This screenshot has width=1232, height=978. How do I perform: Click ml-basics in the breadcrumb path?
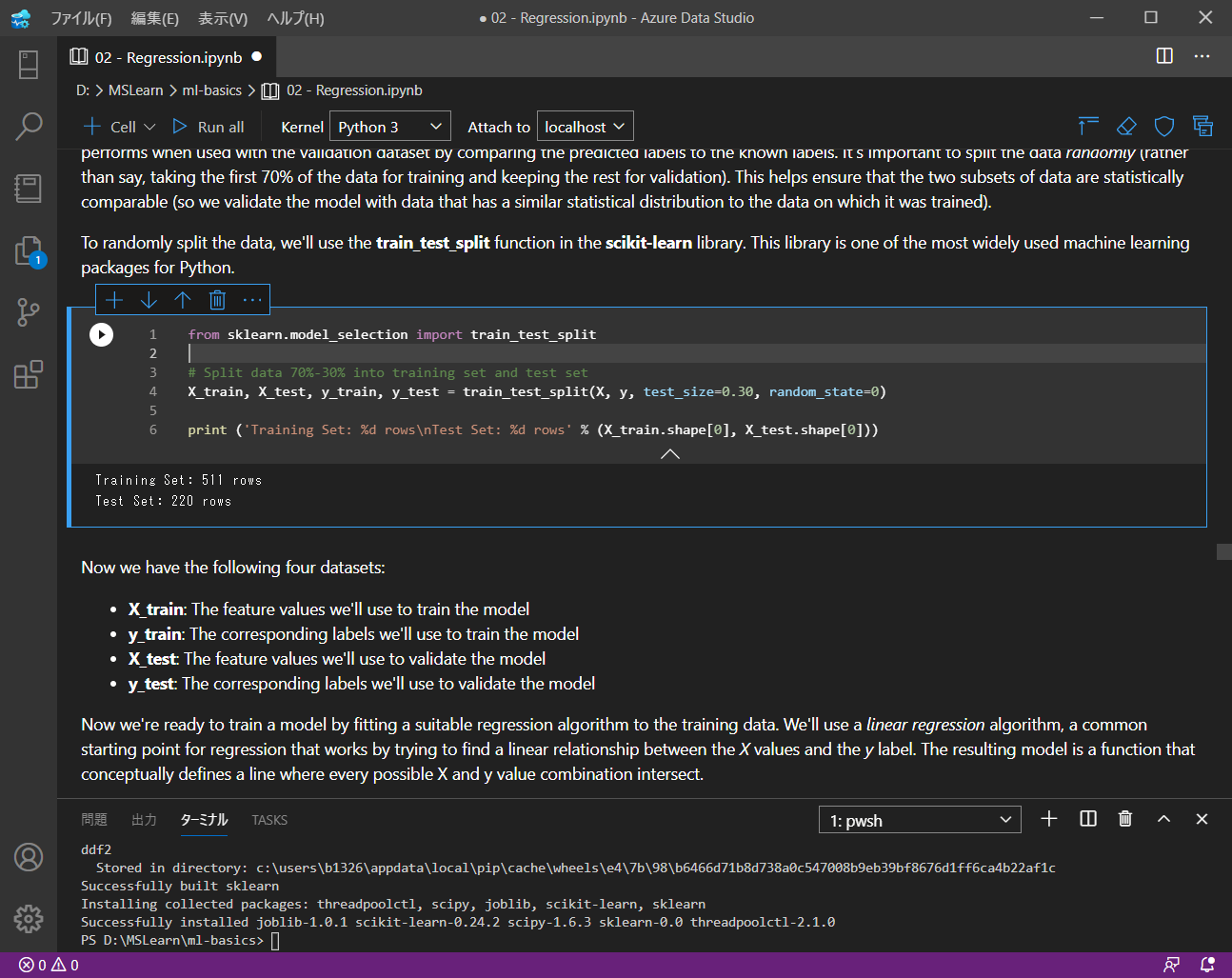coord(211,90)
